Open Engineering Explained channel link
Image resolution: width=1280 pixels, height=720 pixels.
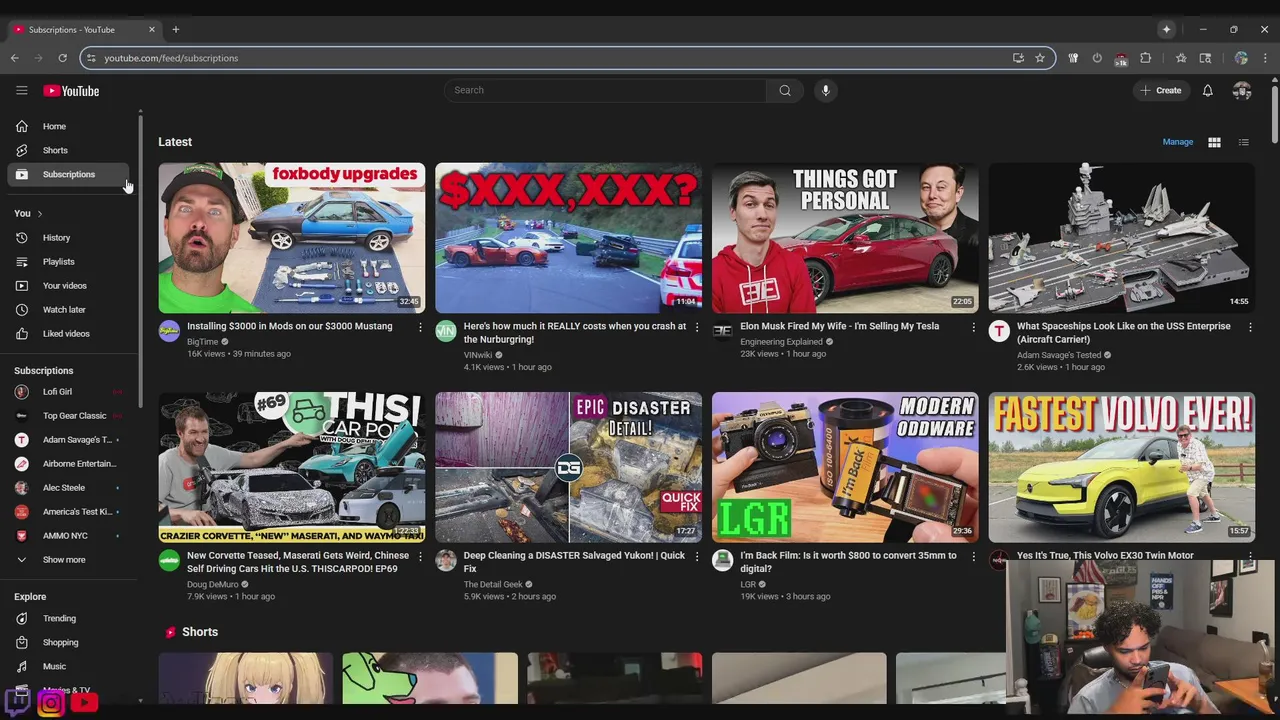coord(781,342)
